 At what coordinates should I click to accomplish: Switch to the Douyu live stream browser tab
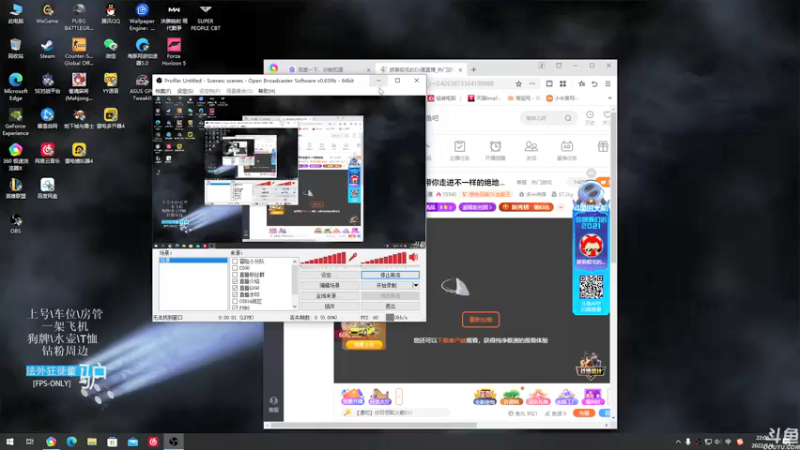(x=420, y=69)
